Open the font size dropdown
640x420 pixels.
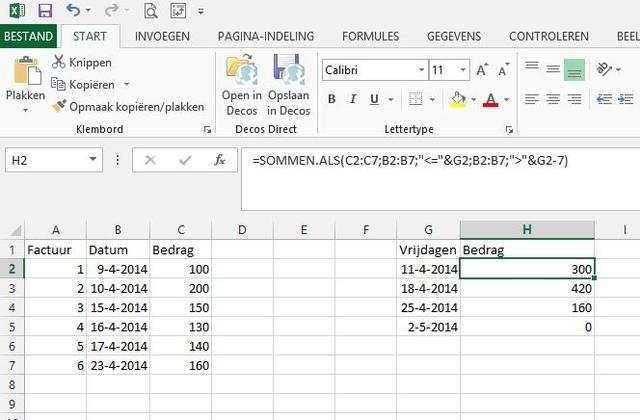click(465, 71)
